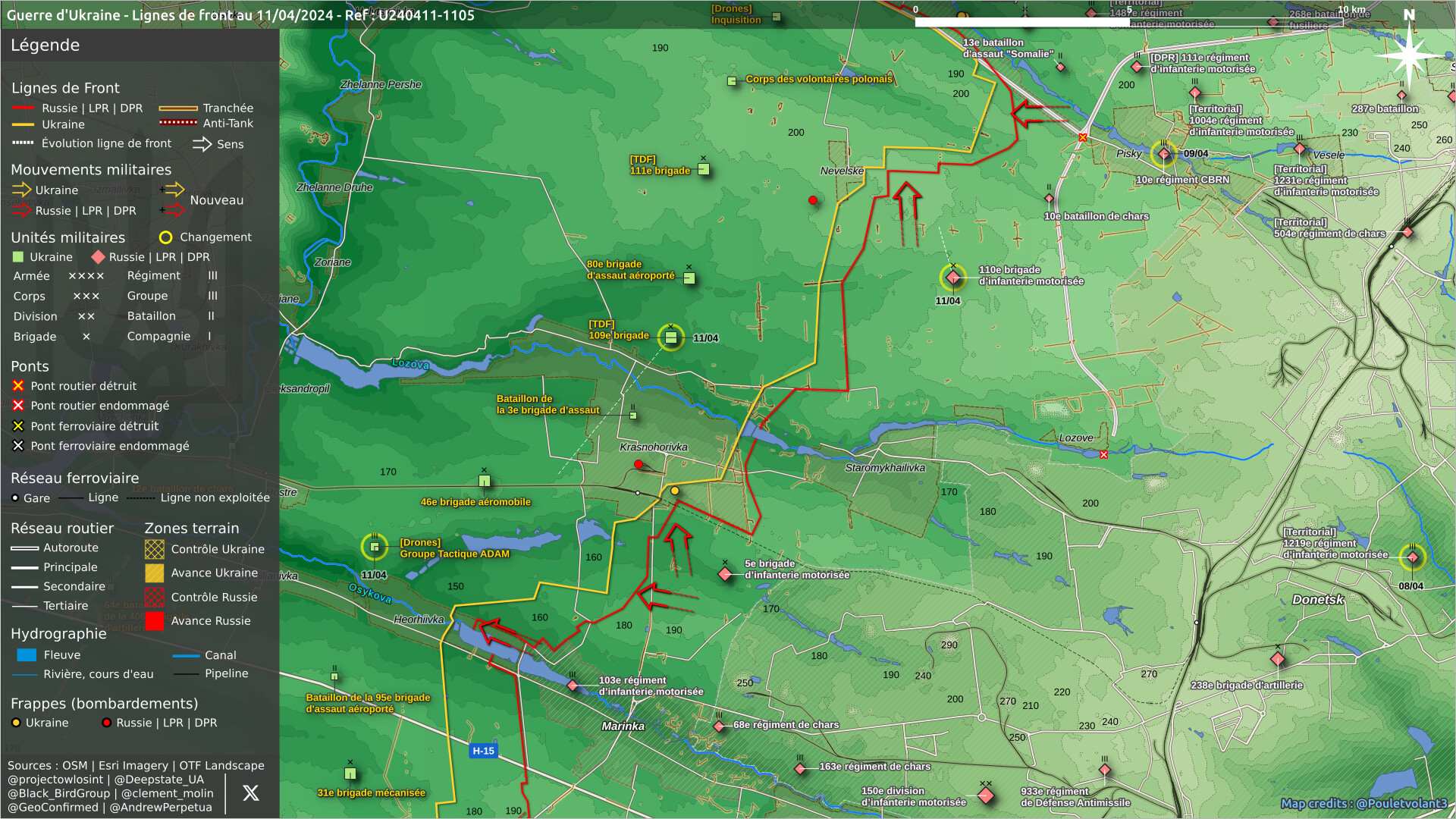Click the Lozova river label
Viewport: 1456px width, 819px height.
pos(411,364)
